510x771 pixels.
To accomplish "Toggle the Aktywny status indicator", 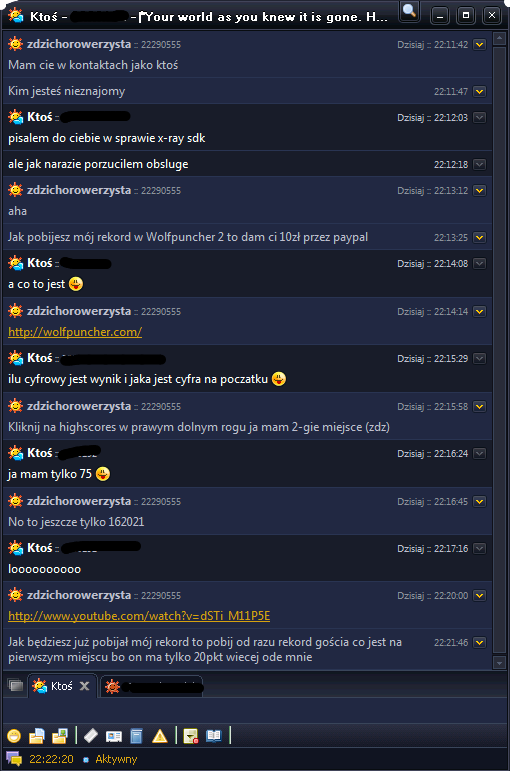I will 110,759.
